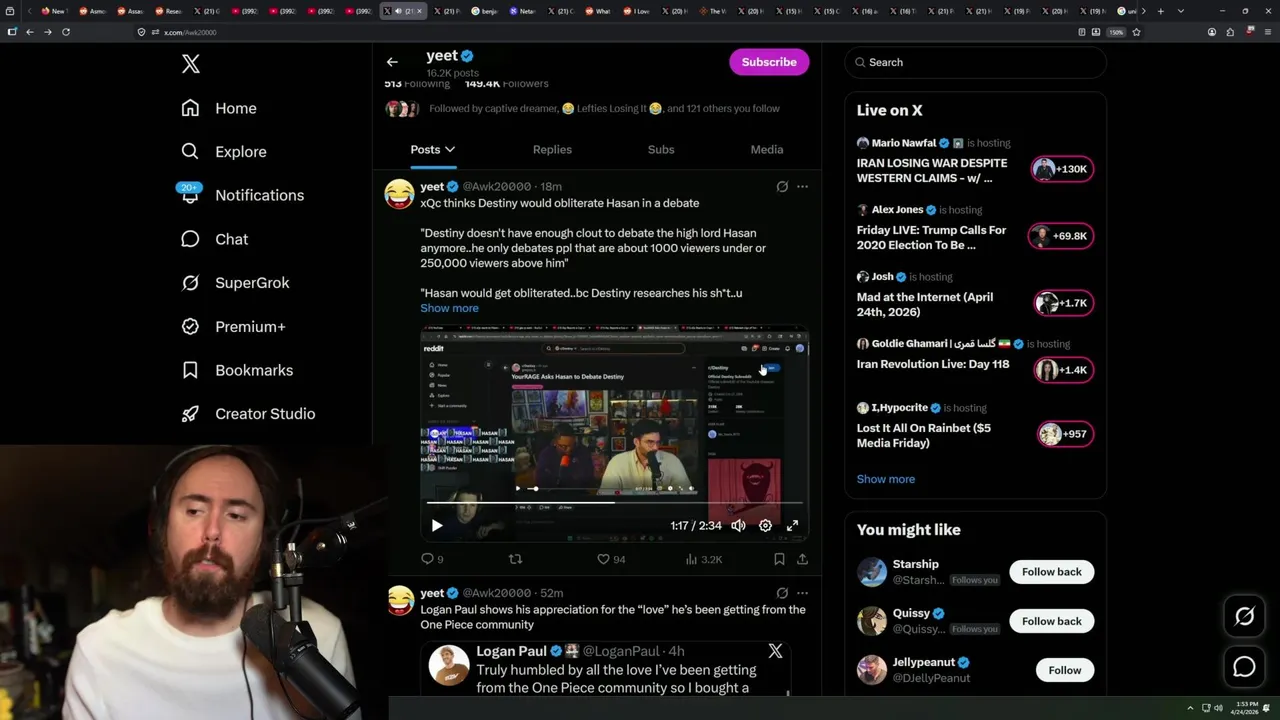This screenshot has height=720, width=1280.
Task: Switch to the Replies tab
Action: click(x=552, y=149)
